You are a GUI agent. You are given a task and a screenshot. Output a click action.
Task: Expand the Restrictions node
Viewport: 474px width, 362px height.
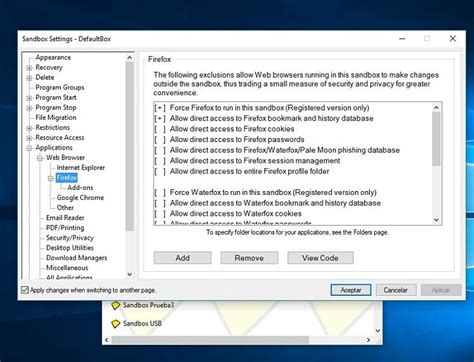click(x=29, y=128)
